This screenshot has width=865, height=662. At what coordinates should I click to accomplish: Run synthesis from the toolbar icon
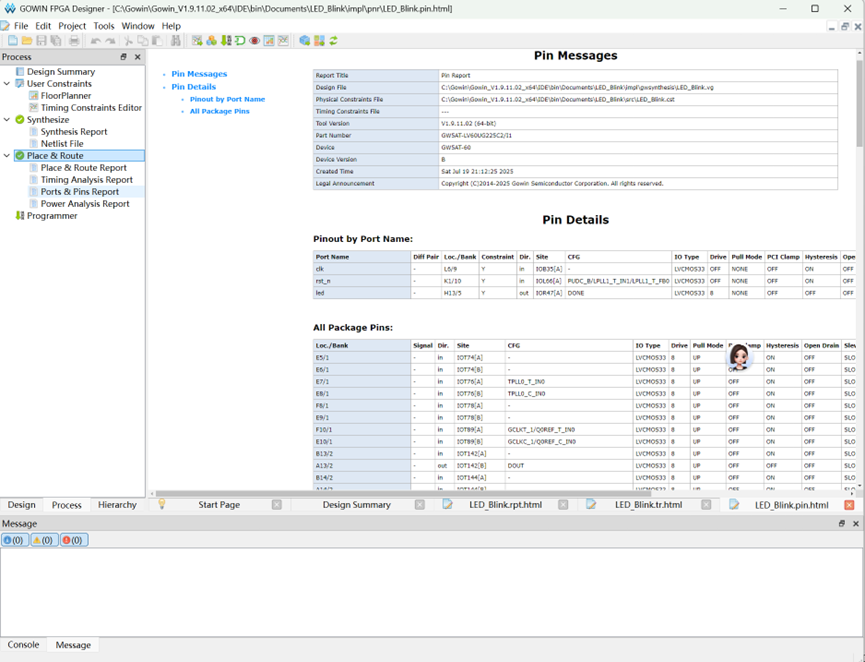click(x=197, y=41)
